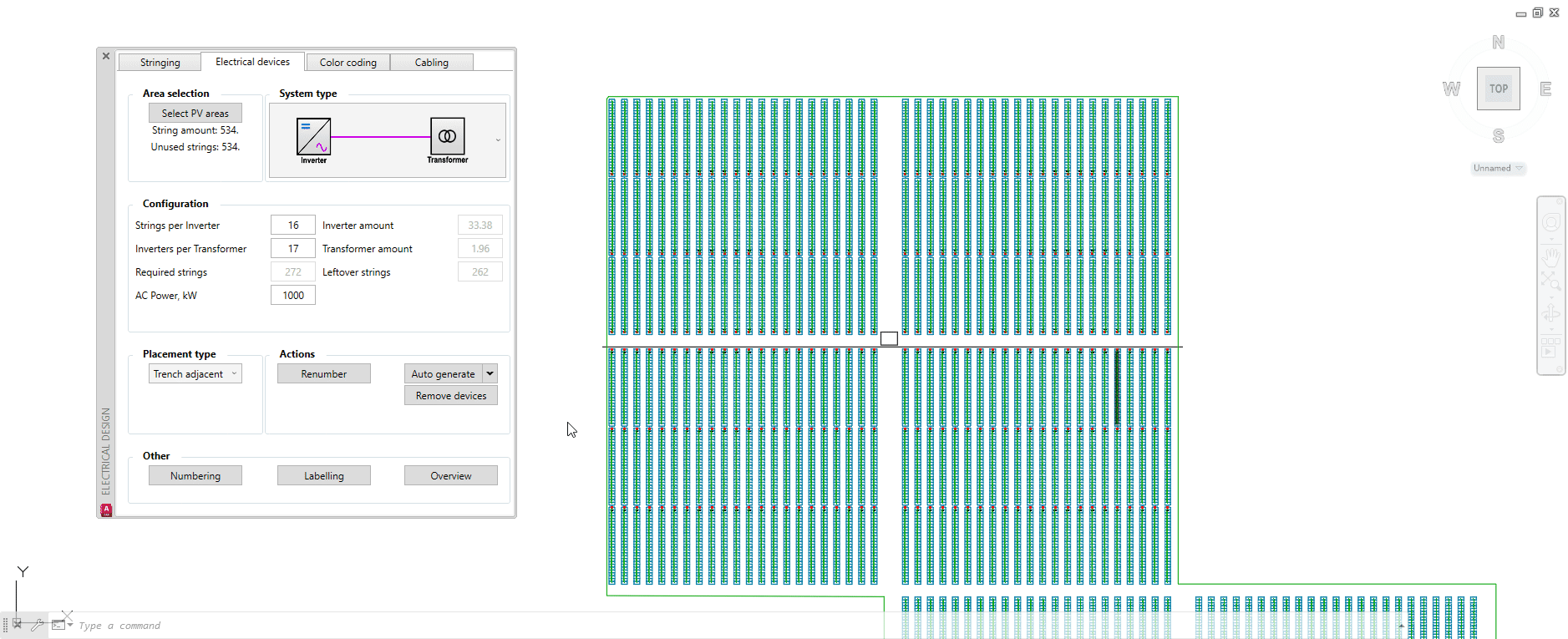The height and width of the screenshot is (639, 1568).
Task: Open the SteeringWheel navigation tool
Action: pyautogui.click(x=1551, y=222)
